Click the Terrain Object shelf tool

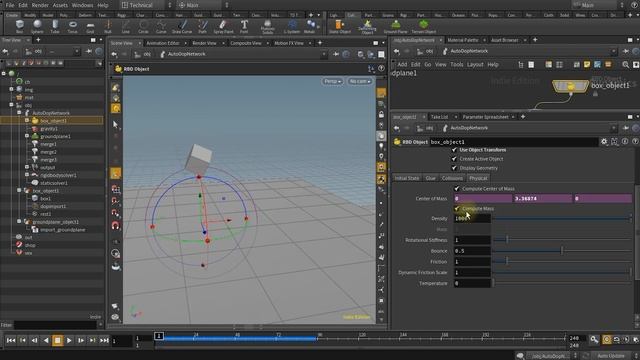point(424,27)
